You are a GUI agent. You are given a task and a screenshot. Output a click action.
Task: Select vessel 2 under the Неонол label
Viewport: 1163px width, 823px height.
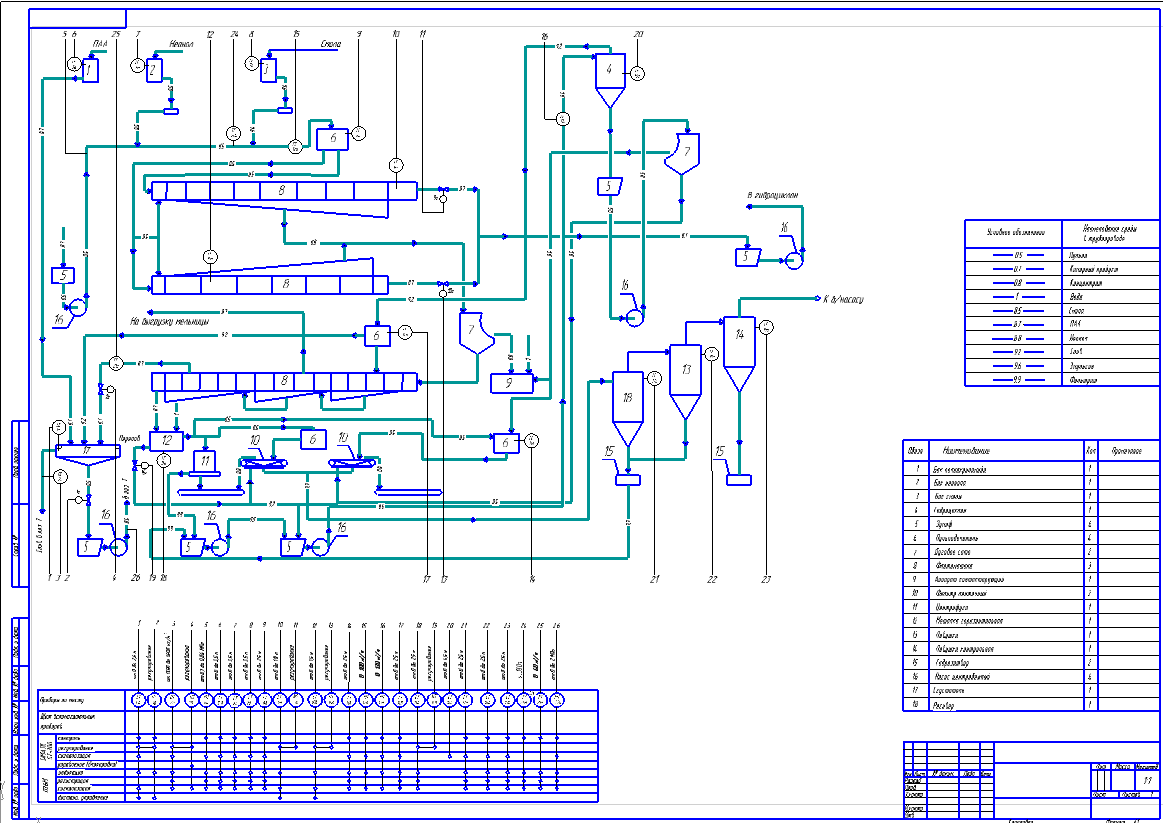[x=154, y=71]
